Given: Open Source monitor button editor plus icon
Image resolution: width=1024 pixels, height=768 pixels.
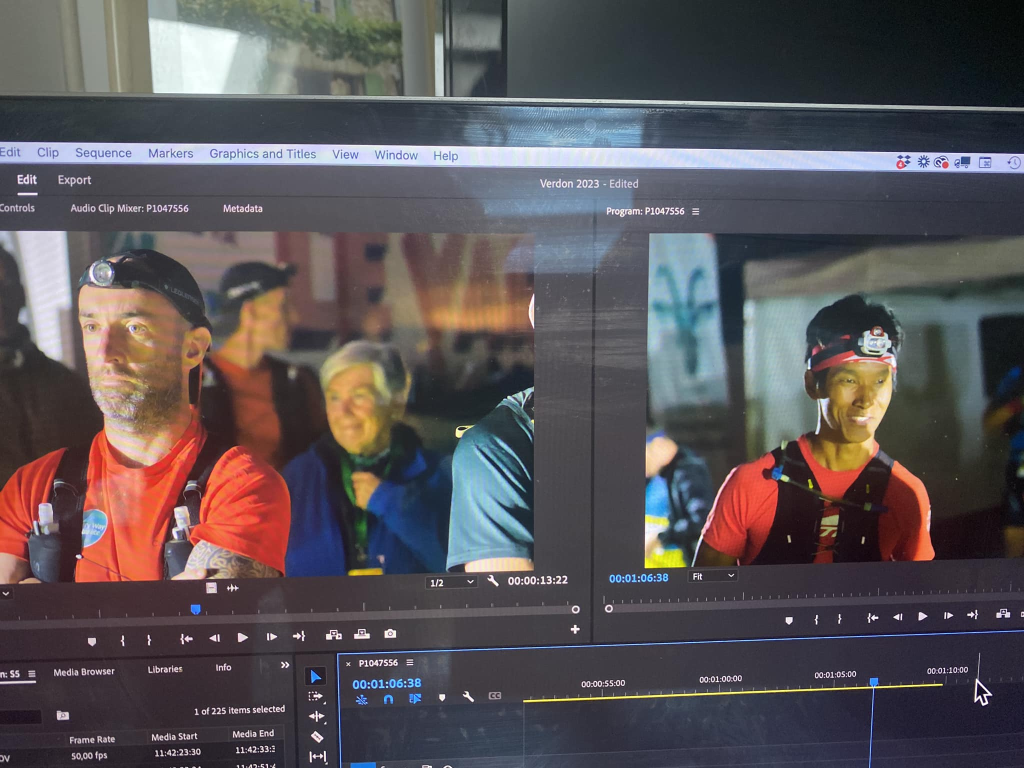Looking at the screenshot, I should click(575, 630).
